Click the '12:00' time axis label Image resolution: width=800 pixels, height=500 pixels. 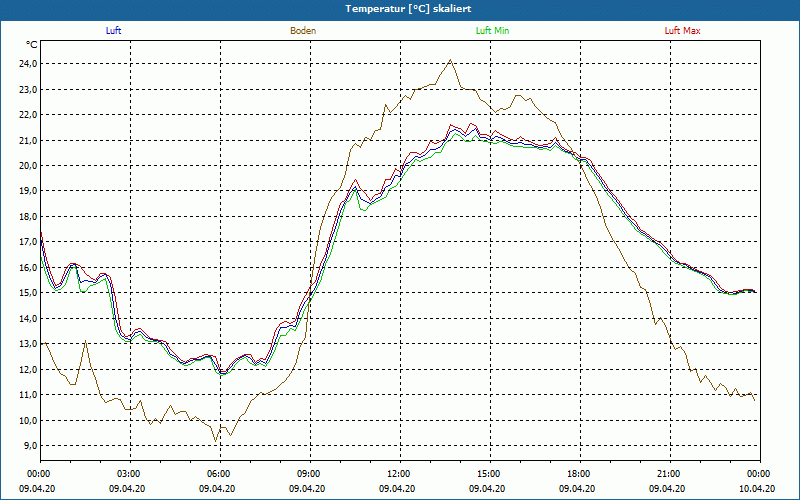pyautogui.click(x=400, y=474)
